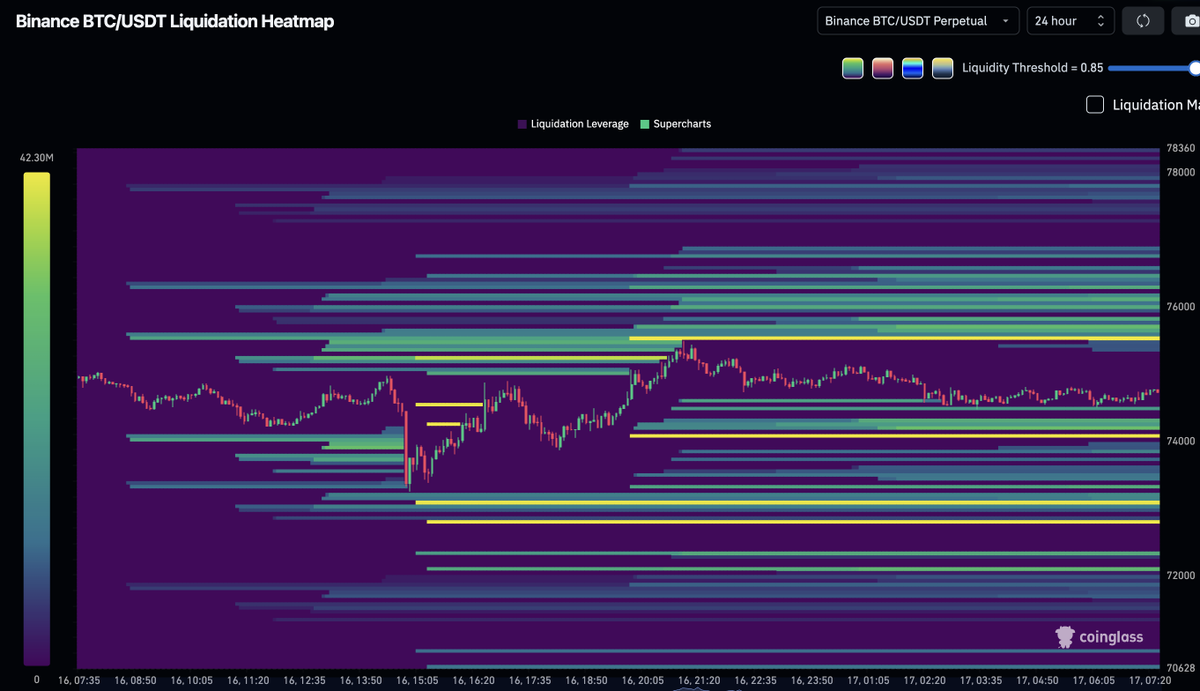The image size is (1200, 691).
Task: Click the 42.30M scale maximum label
Action: pos(36,158)
